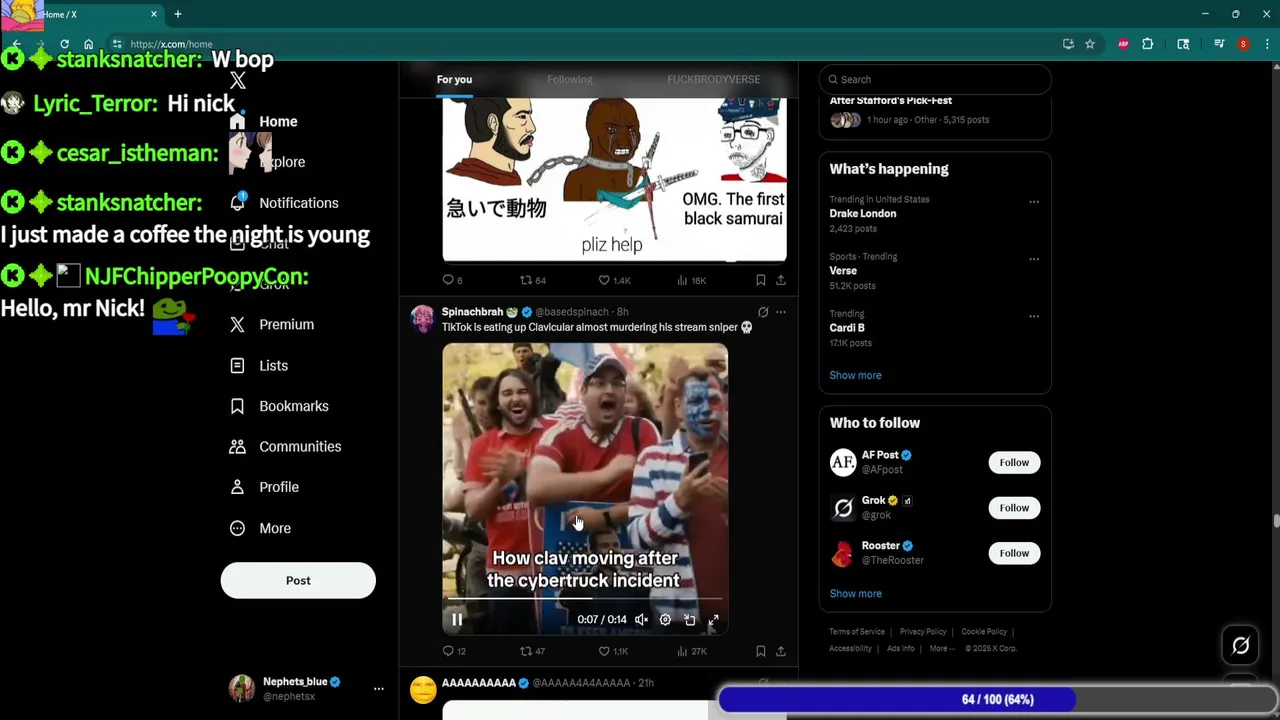The width and height of the screenshot is (1280, 720).
Task: Open the floating Grok button
Action: click(x=1240, y=646)
